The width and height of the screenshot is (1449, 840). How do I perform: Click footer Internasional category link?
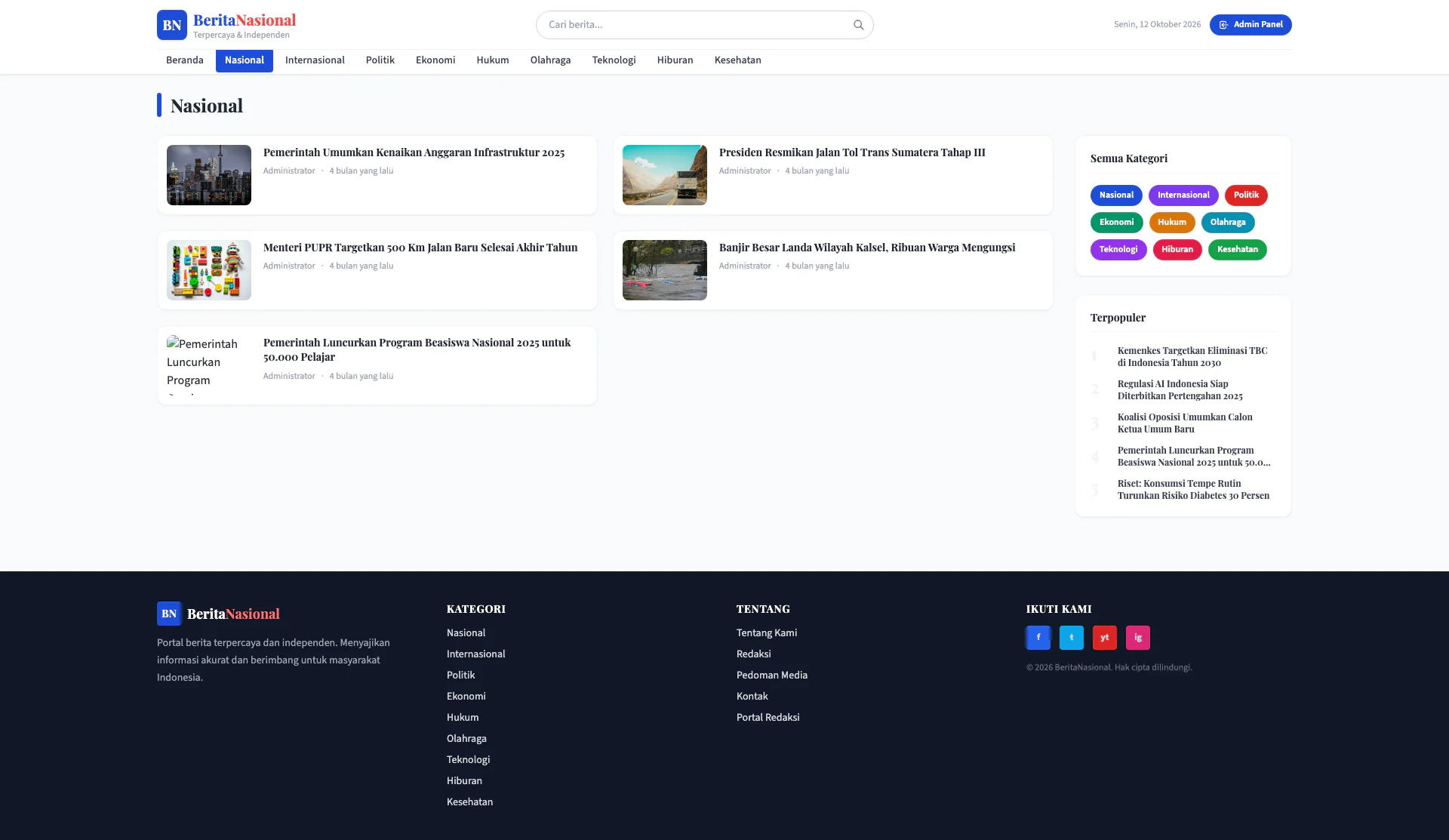click(476, 654)
